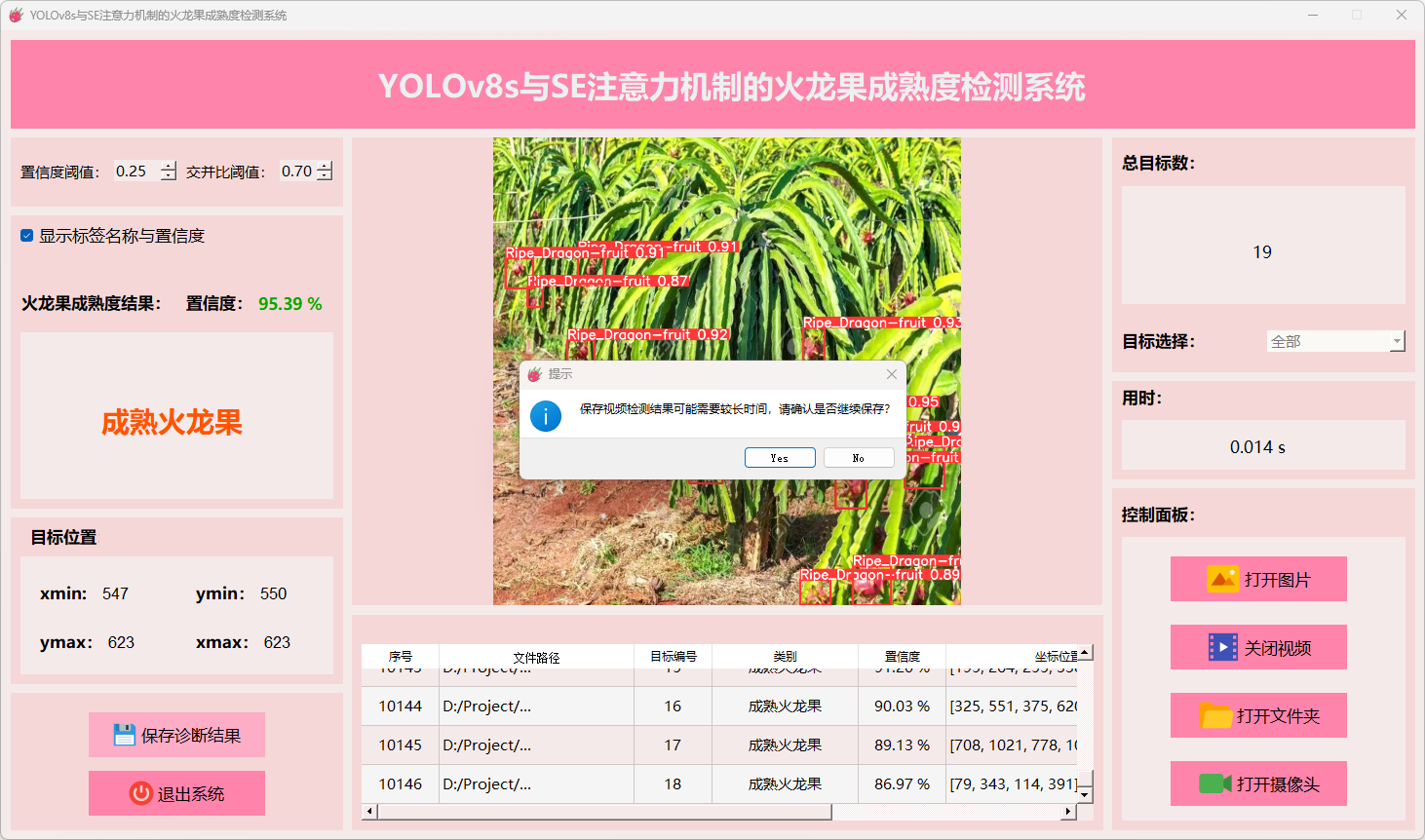1425x840 pixels.
Task: Click the 成熟火龙果 class cell in row 10146
Action: (786, 783)
